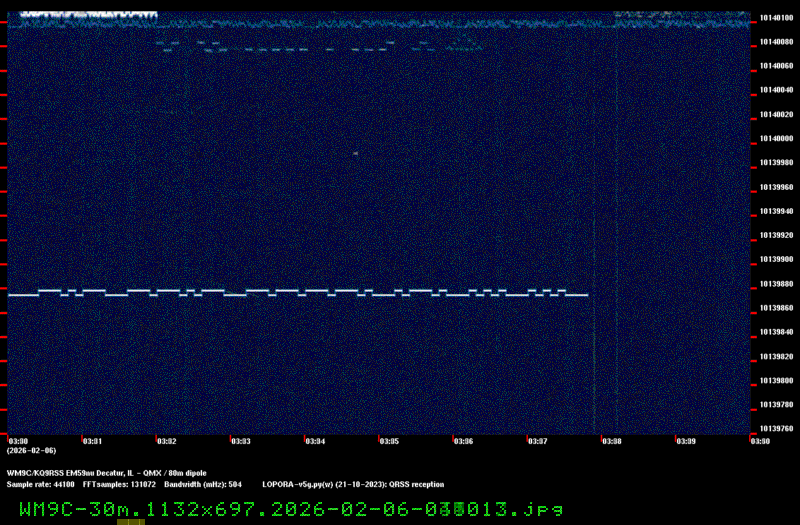Click the 10139860 frequency scale label
Viewport: 800px width, 525px height.
coord(776,308)
